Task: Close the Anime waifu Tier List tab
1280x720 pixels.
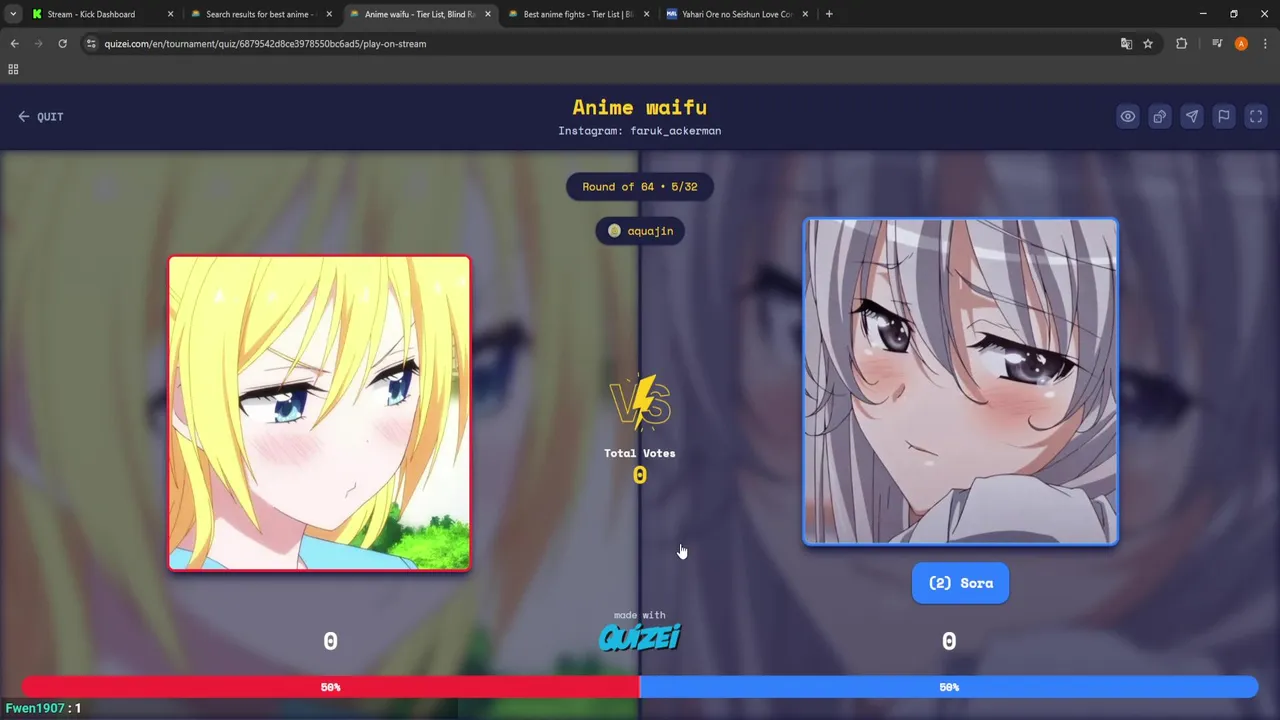Action: click(x=488, y=14)
